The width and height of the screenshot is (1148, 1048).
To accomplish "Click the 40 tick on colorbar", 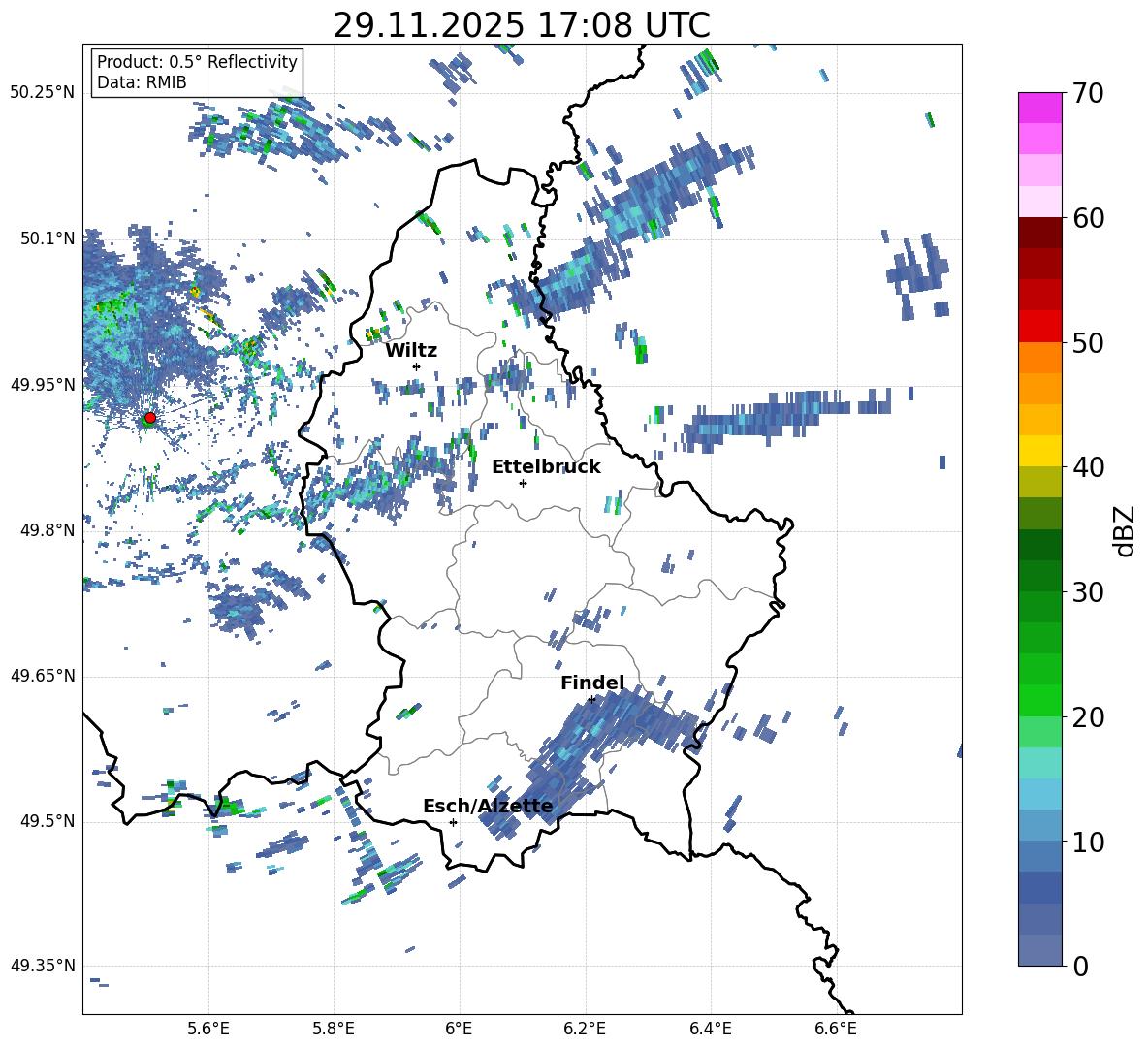I will pyautogui.click(x=1088, y=467).
